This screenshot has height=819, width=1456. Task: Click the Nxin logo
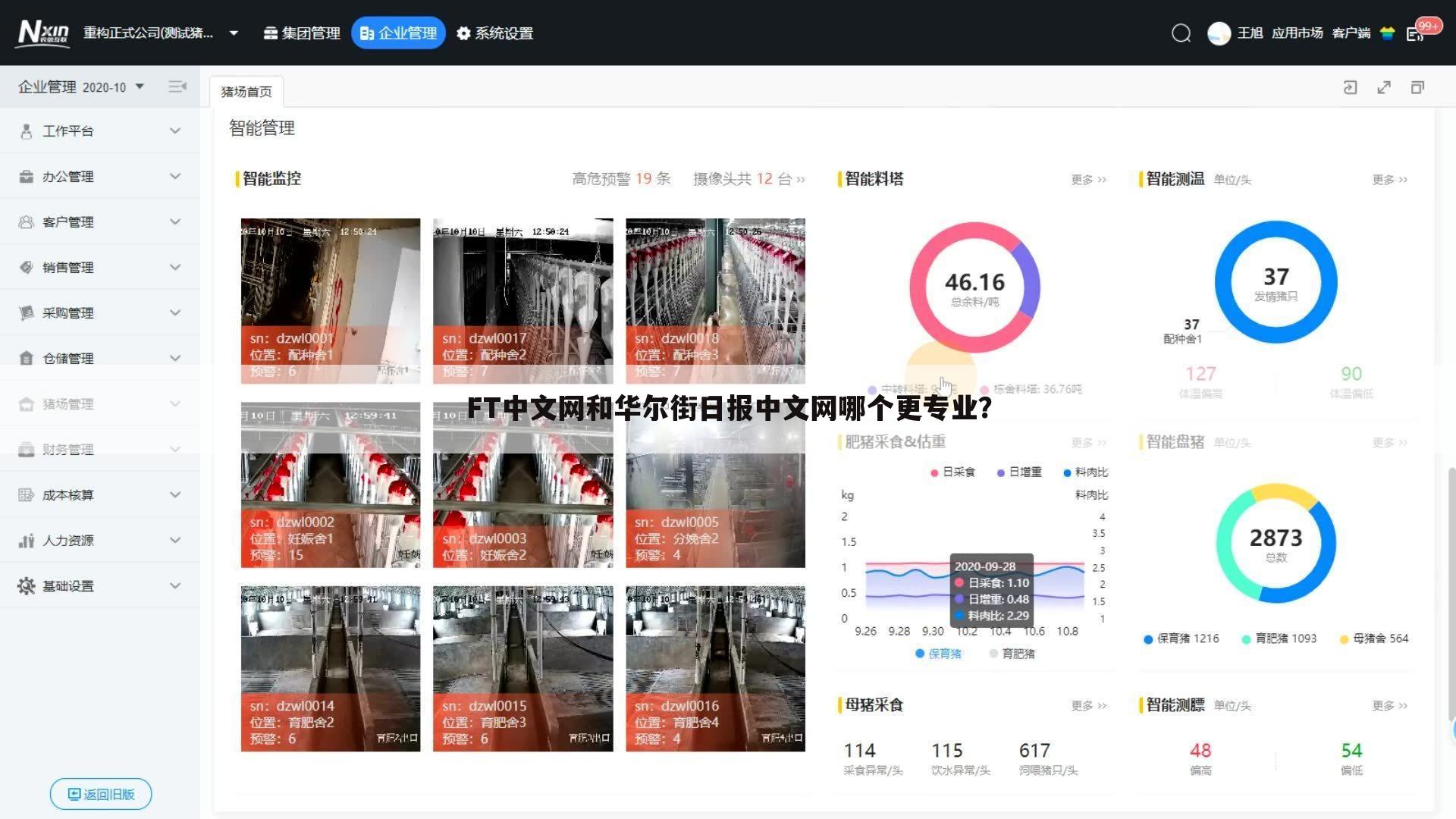[43, 33]
